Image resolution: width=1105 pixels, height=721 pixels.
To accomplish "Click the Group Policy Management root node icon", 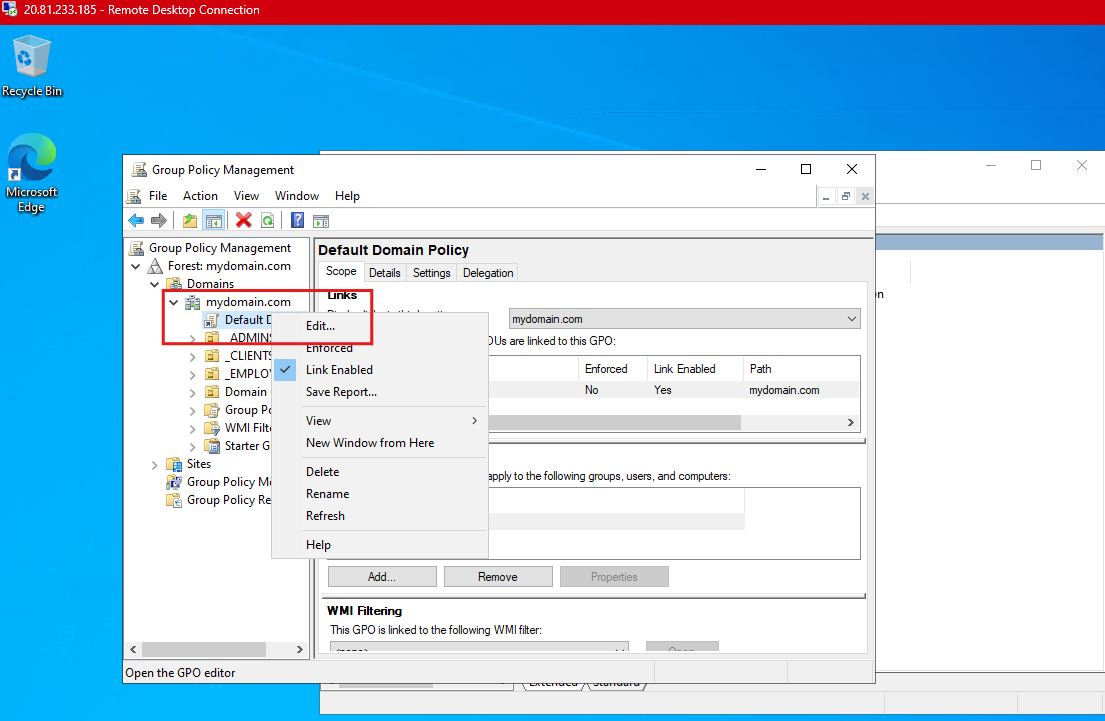I will click(137, 248).
